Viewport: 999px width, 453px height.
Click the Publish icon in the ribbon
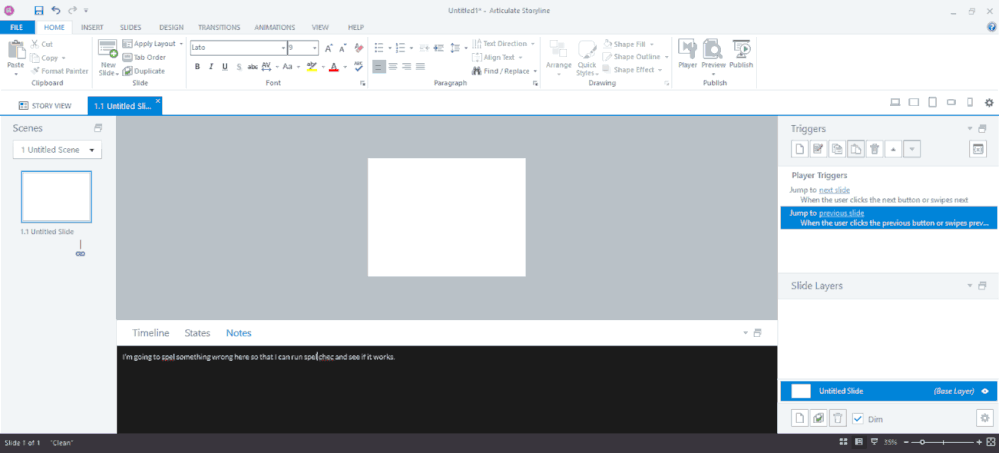click(741, 53)
